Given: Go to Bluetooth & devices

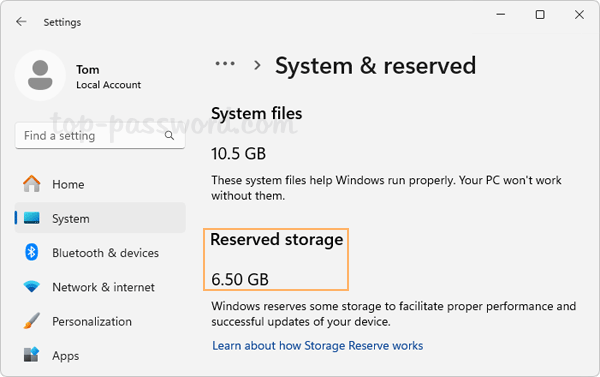Looking at the screenshot, I should (105, 253).
